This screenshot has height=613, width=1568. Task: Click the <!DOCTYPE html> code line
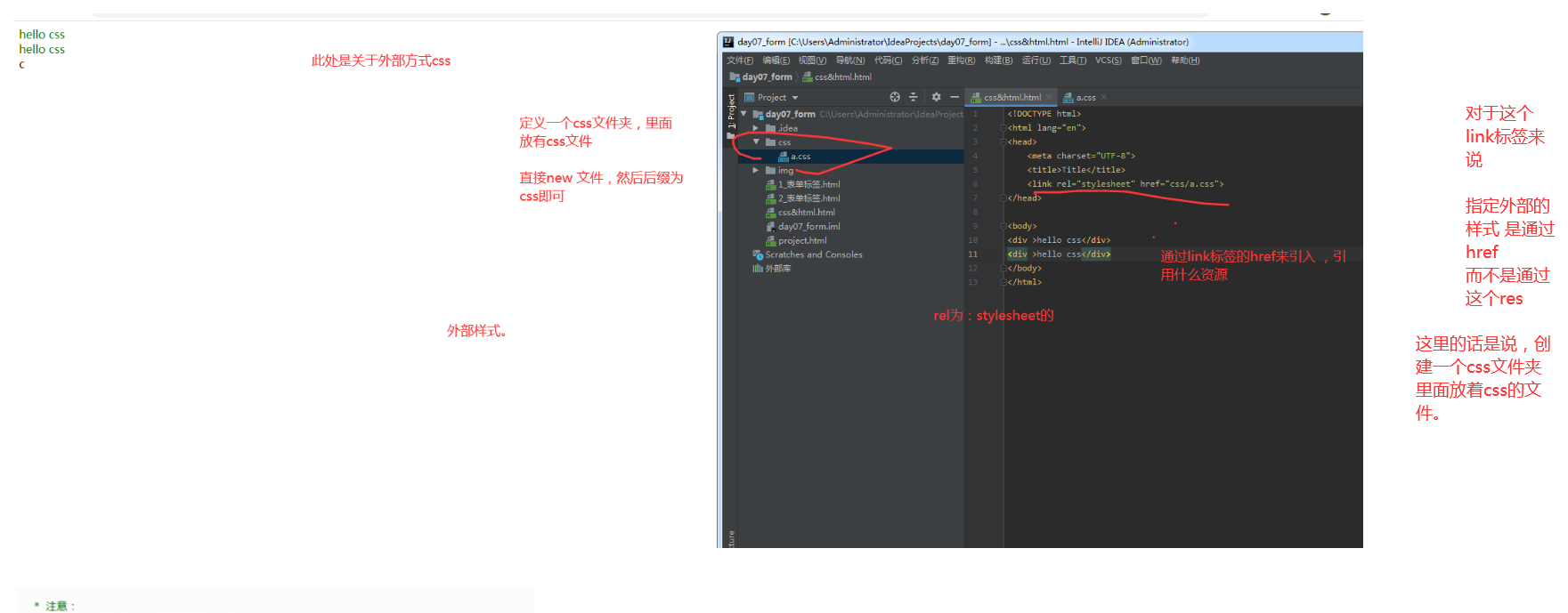click(1044, 114)
